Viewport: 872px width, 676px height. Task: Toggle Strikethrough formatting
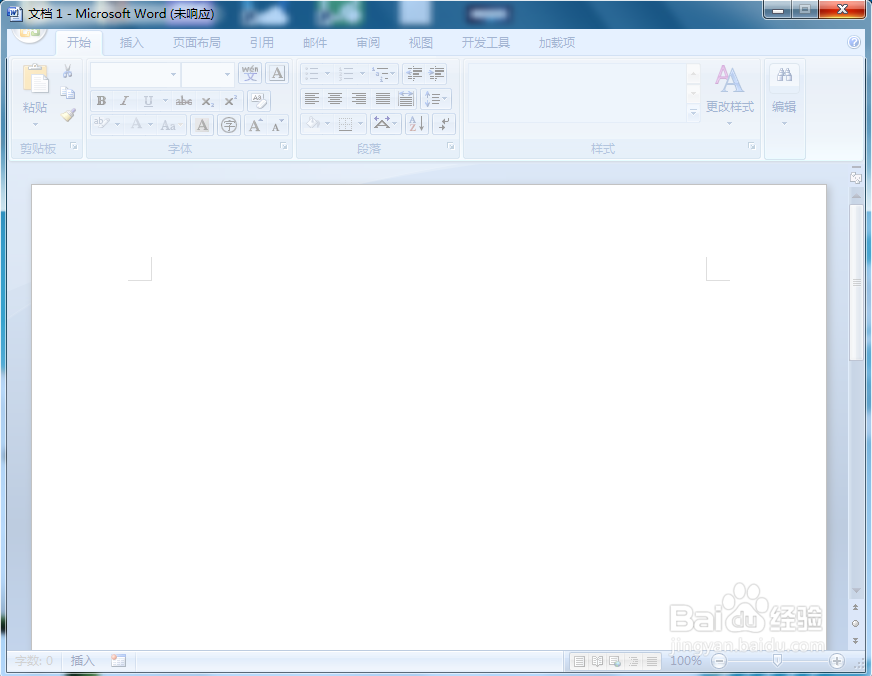(x=184, y=101)
